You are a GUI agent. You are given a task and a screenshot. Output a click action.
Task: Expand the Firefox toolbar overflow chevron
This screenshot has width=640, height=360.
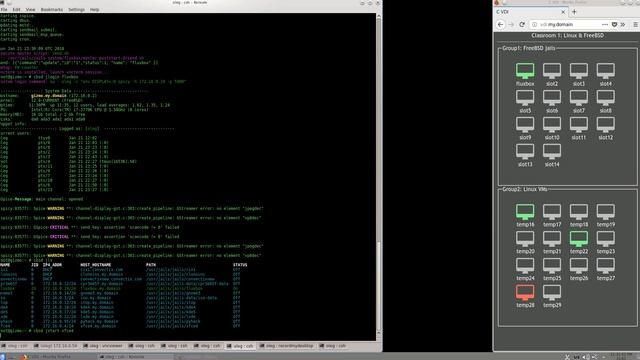623,24
